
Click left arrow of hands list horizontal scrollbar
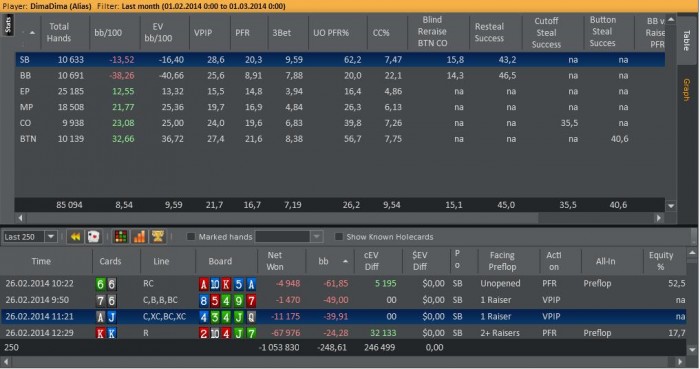pos(5,362)
